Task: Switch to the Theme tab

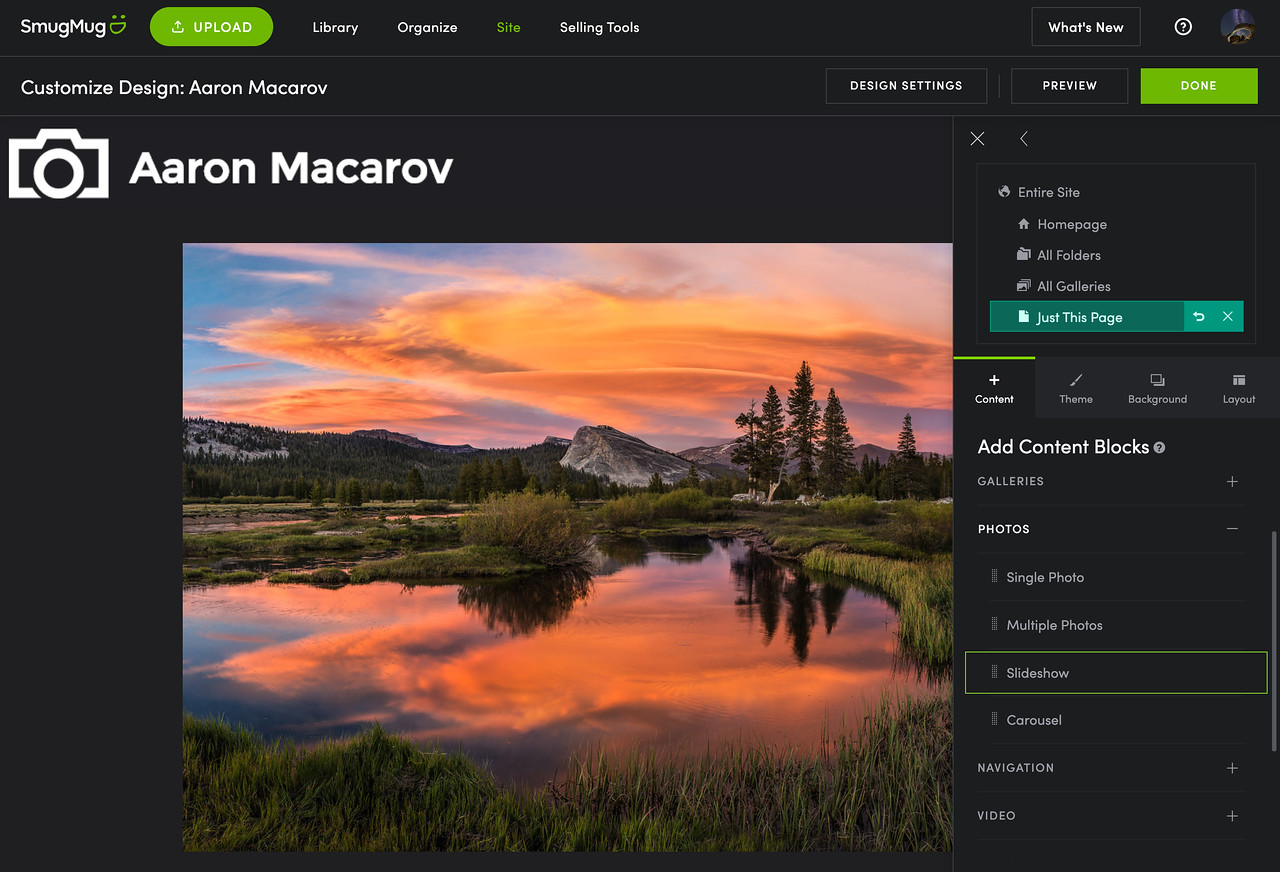Action: coord(1076,388)
